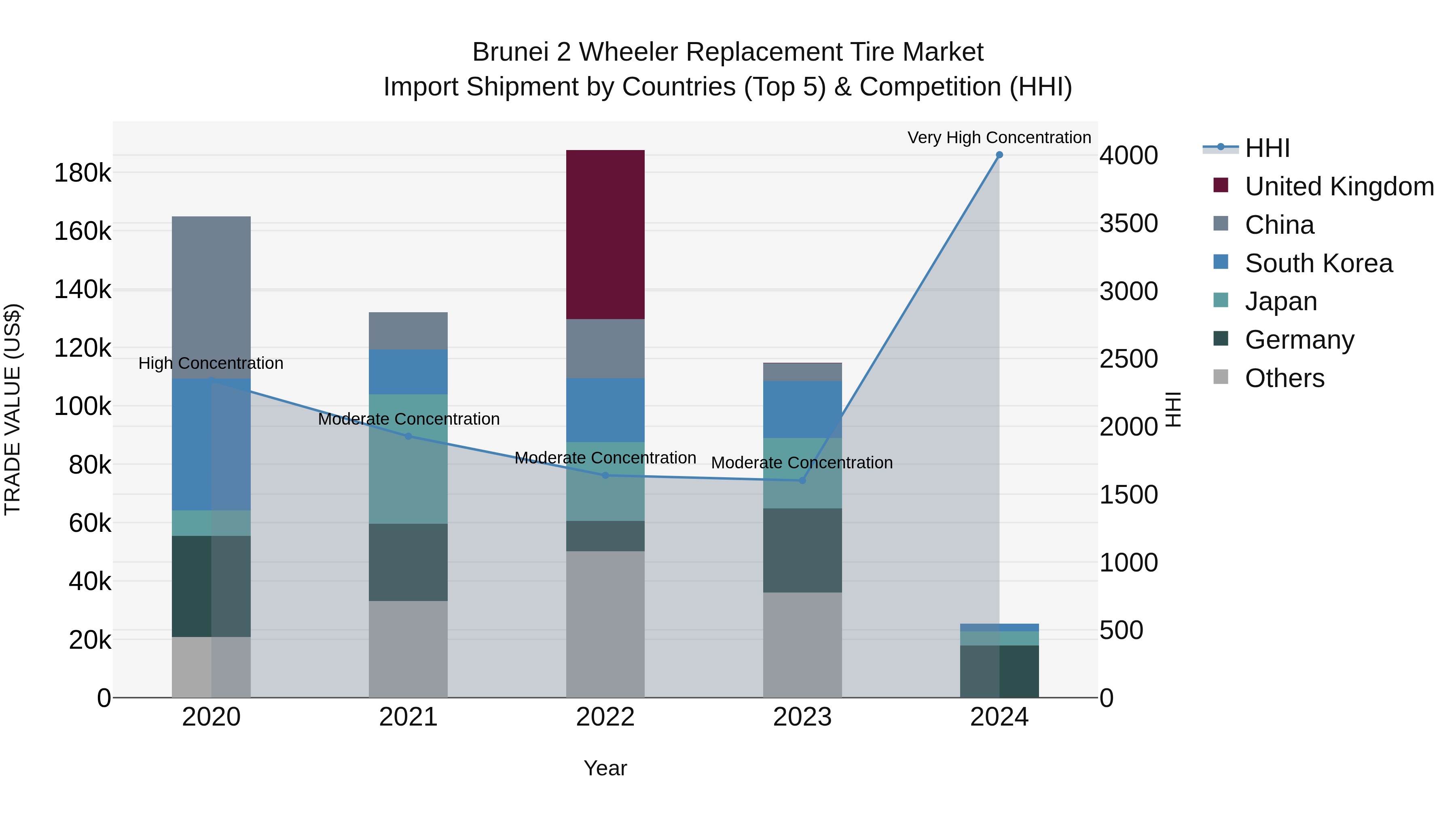
Task: Click the rotated HHI axis title on right
Action: click(1173, 409)
